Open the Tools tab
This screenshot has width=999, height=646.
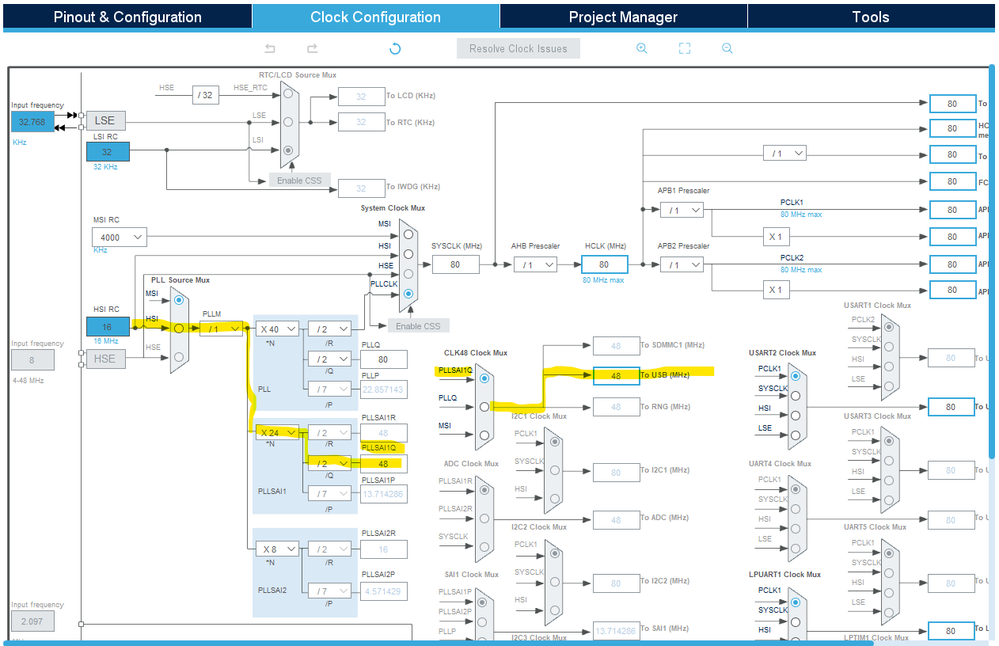point(870,17)
